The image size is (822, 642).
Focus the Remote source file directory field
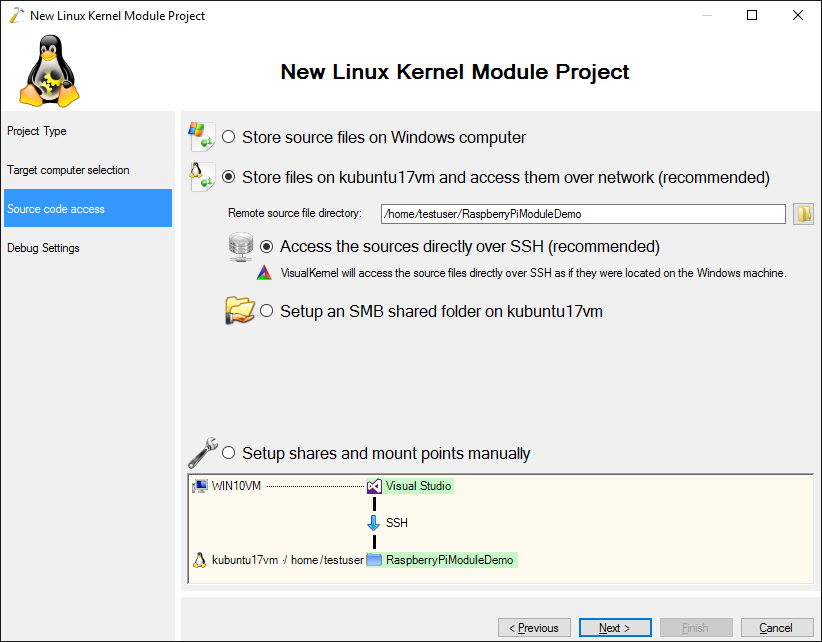coord(583,214)
